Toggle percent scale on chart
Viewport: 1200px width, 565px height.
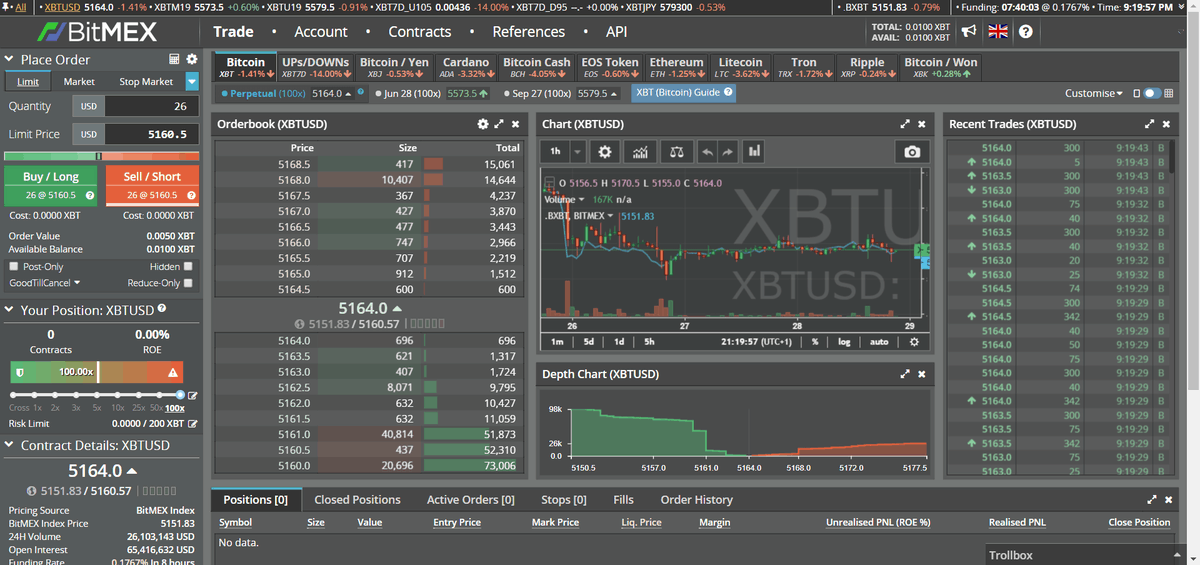pyautogui.click(x=816, y=342)
